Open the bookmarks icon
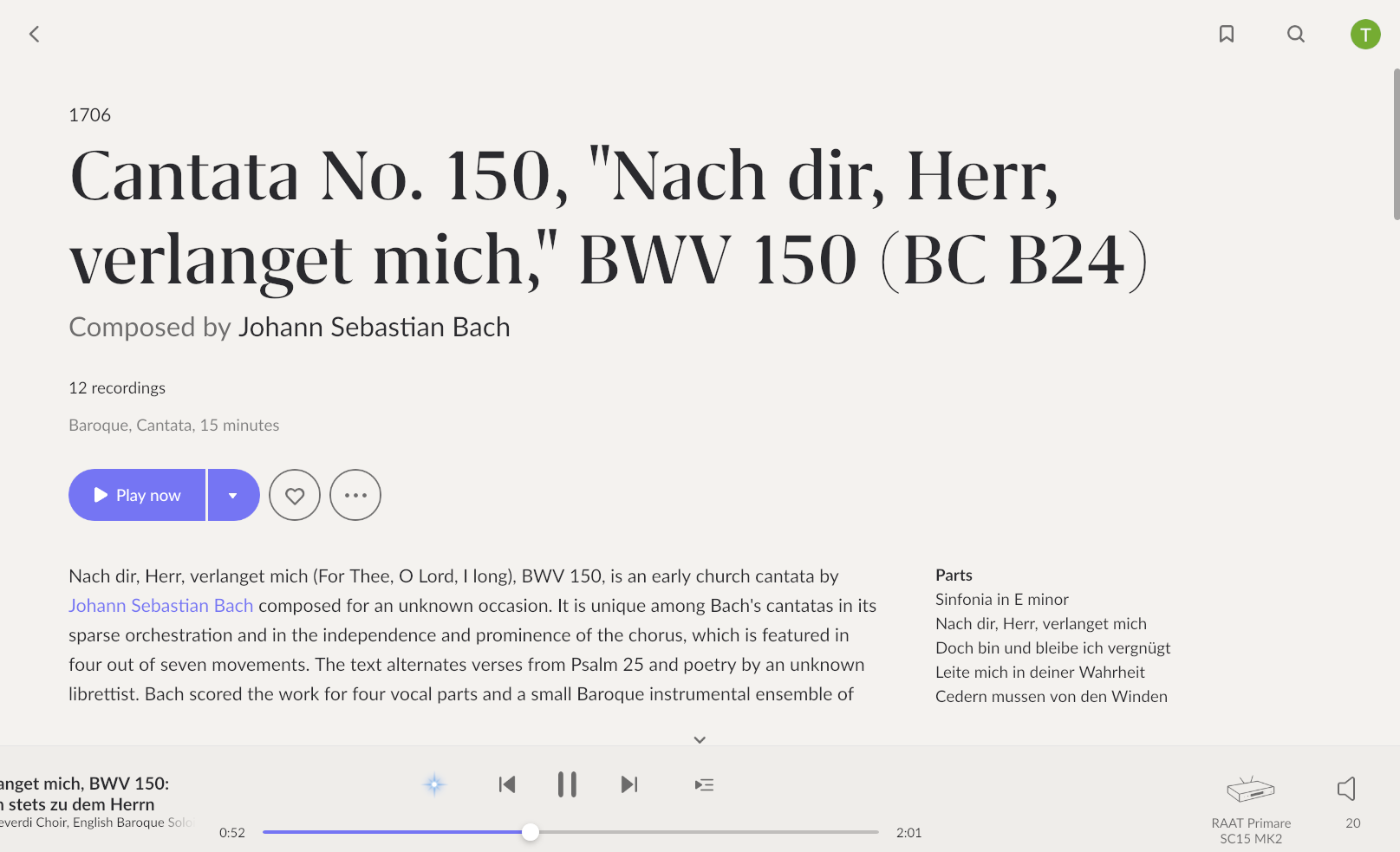The height and width of the screenshot is (852, 1400). [1227, 34]
